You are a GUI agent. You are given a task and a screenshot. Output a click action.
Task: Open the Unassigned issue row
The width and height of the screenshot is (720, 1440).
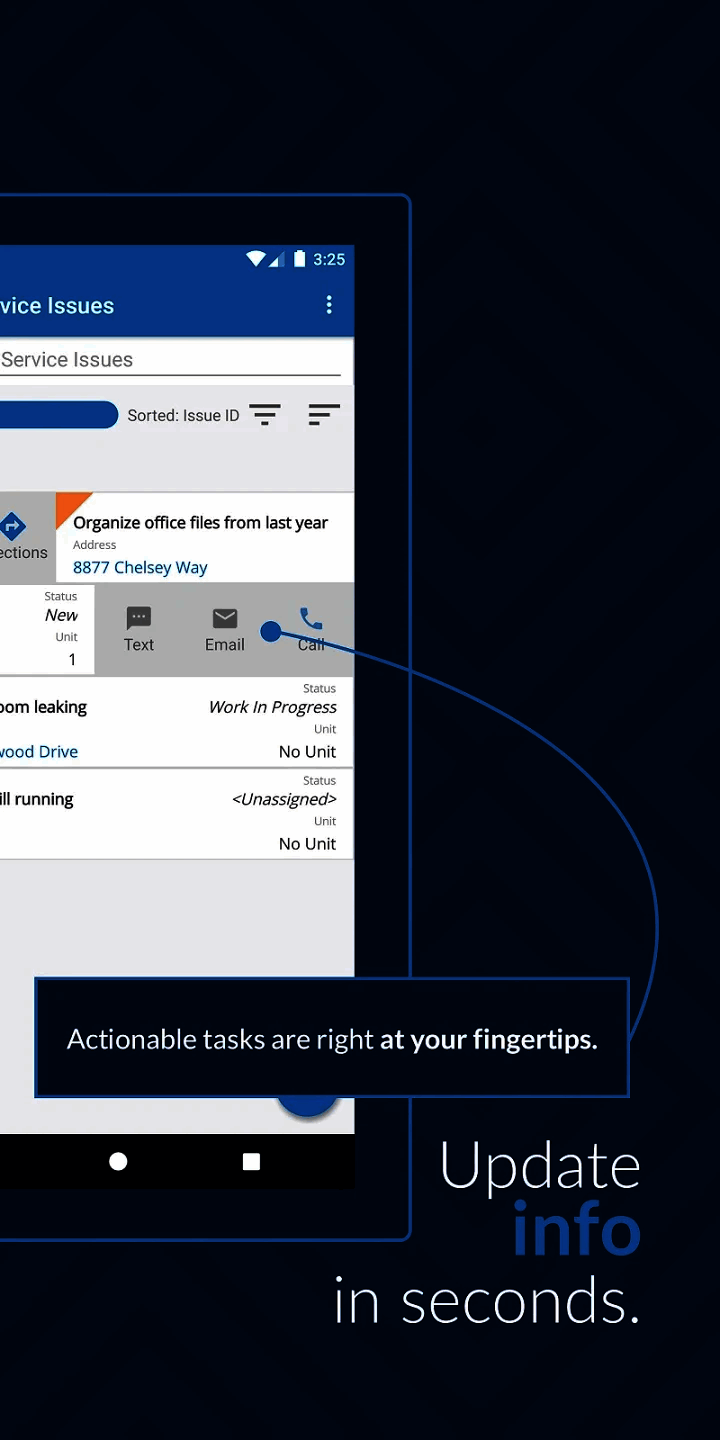click(x=176, y=813)
